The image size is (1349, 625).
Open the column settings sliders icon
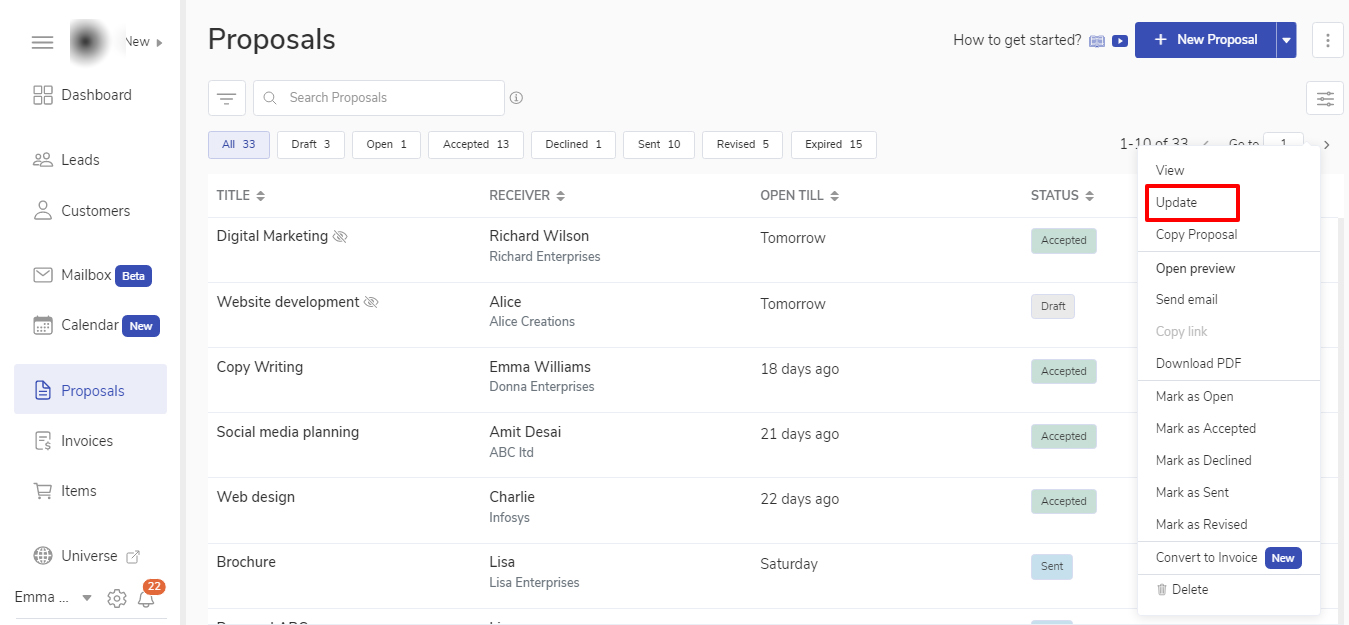[1325, 98]
